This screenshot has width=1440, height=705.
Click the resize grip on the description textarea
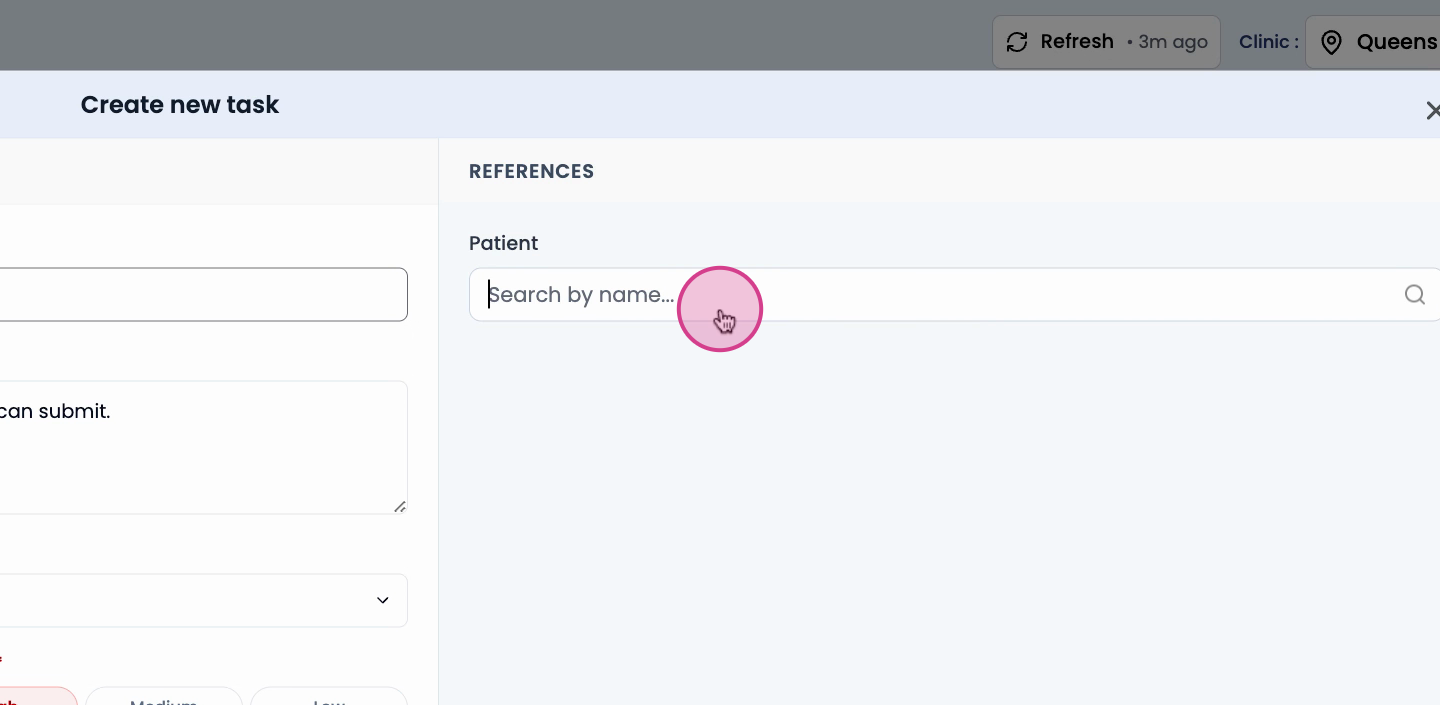tap(400, 506)
